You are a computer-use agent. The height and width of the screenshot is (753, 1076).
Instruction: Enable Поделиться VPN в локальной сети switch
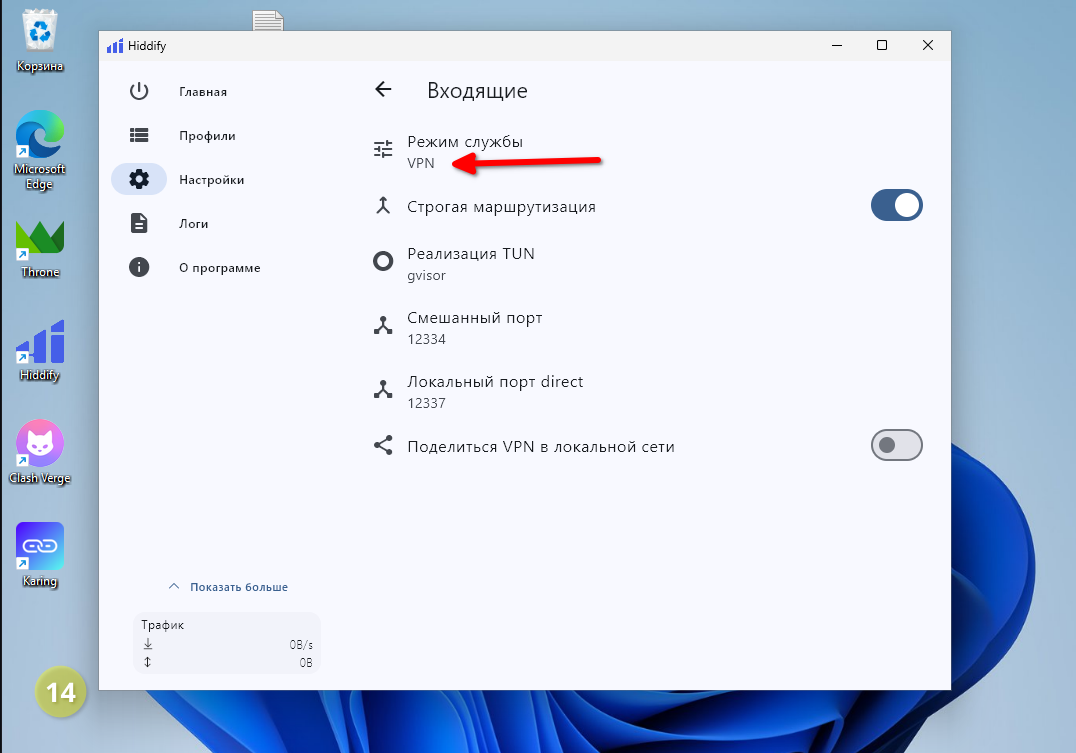896,445
